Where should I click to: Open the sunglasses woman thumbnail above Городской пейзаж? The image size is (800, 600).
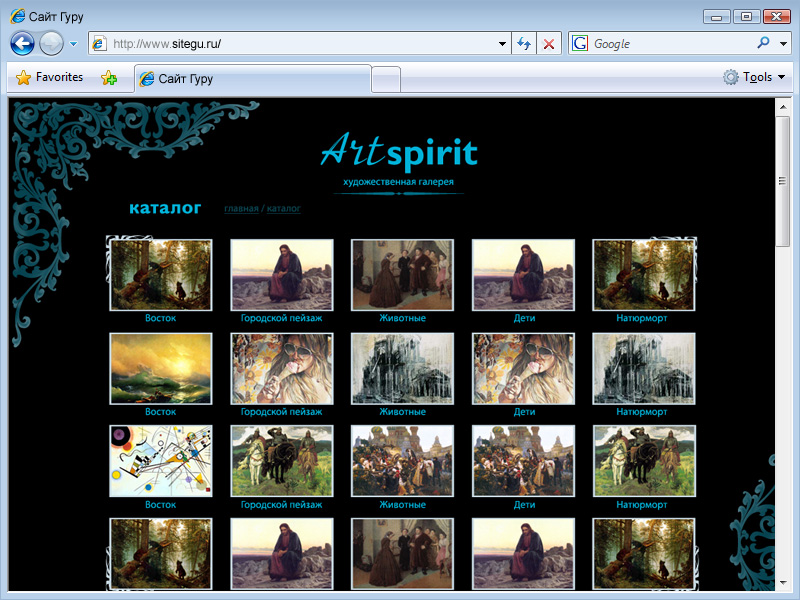(282, 369)
